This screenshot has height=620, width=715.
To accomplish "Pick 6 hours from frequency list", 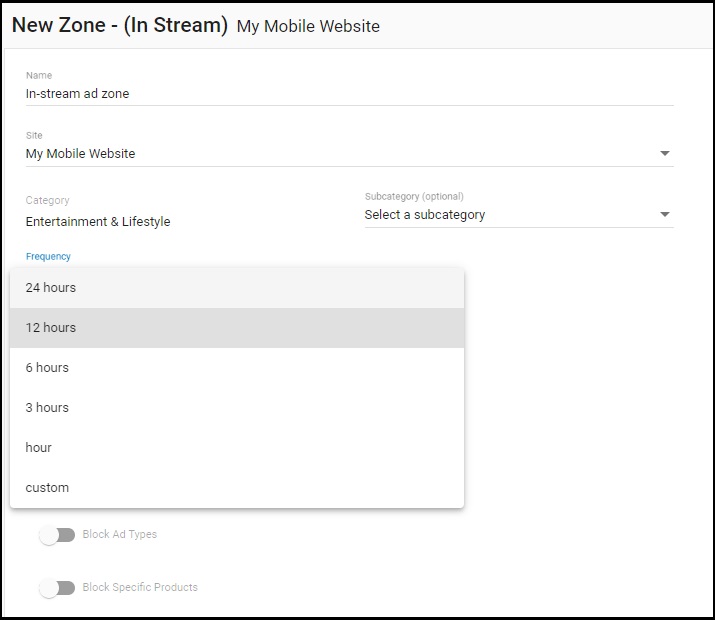I will [237, 367].
